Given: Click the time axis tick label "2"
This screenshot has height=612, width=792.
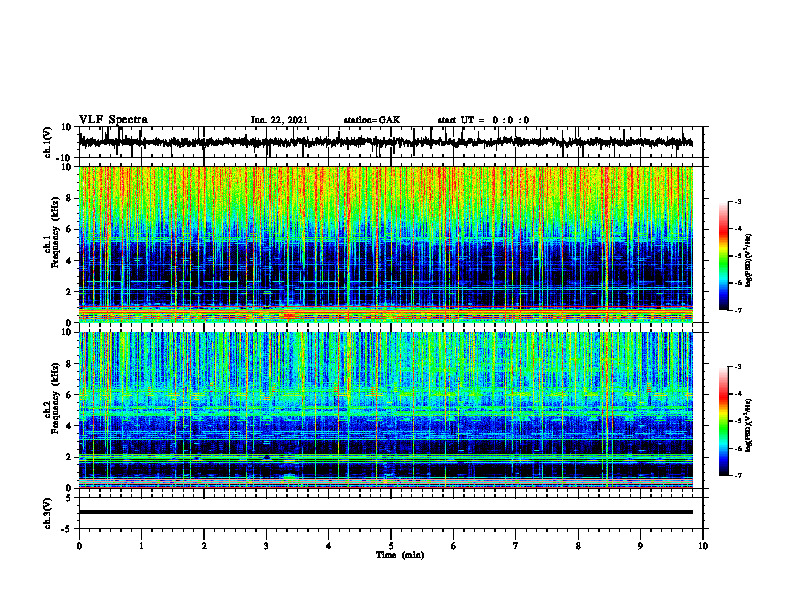Looking at the screenshot, I should [x=204, y=546].
